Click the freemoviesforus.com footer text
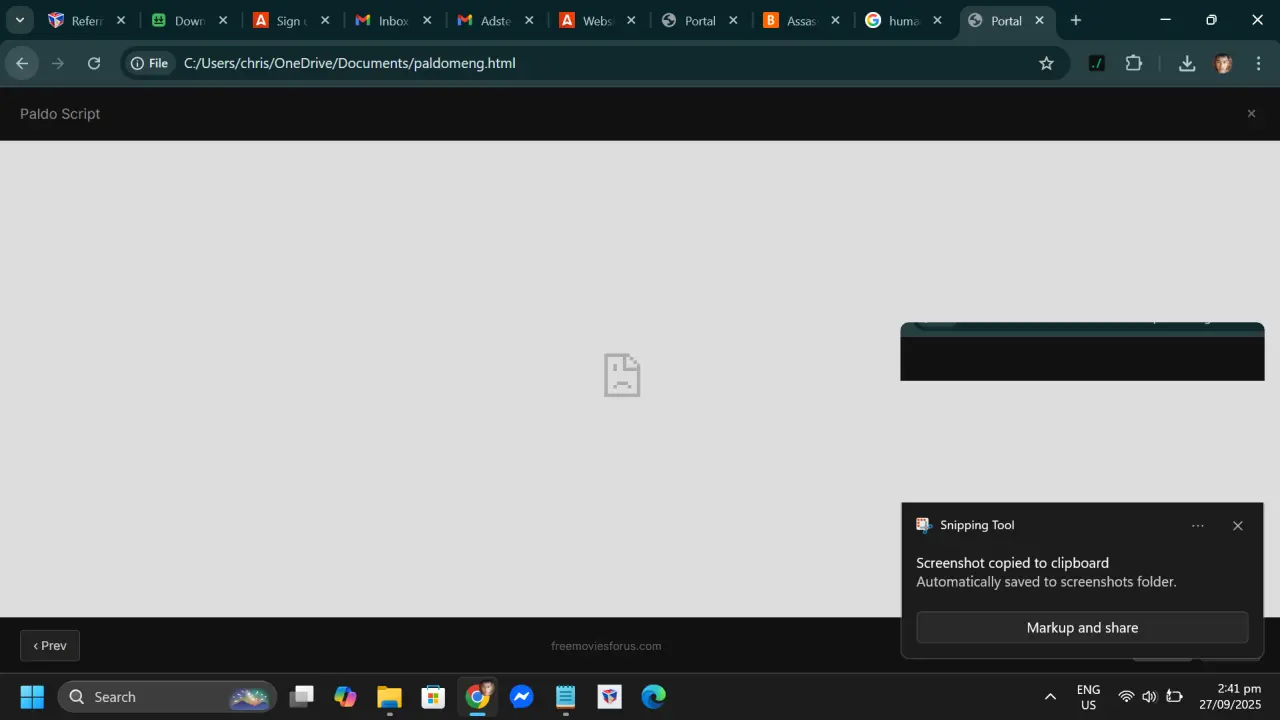This screenshot has height=720, width=1280. click(606, 646)
